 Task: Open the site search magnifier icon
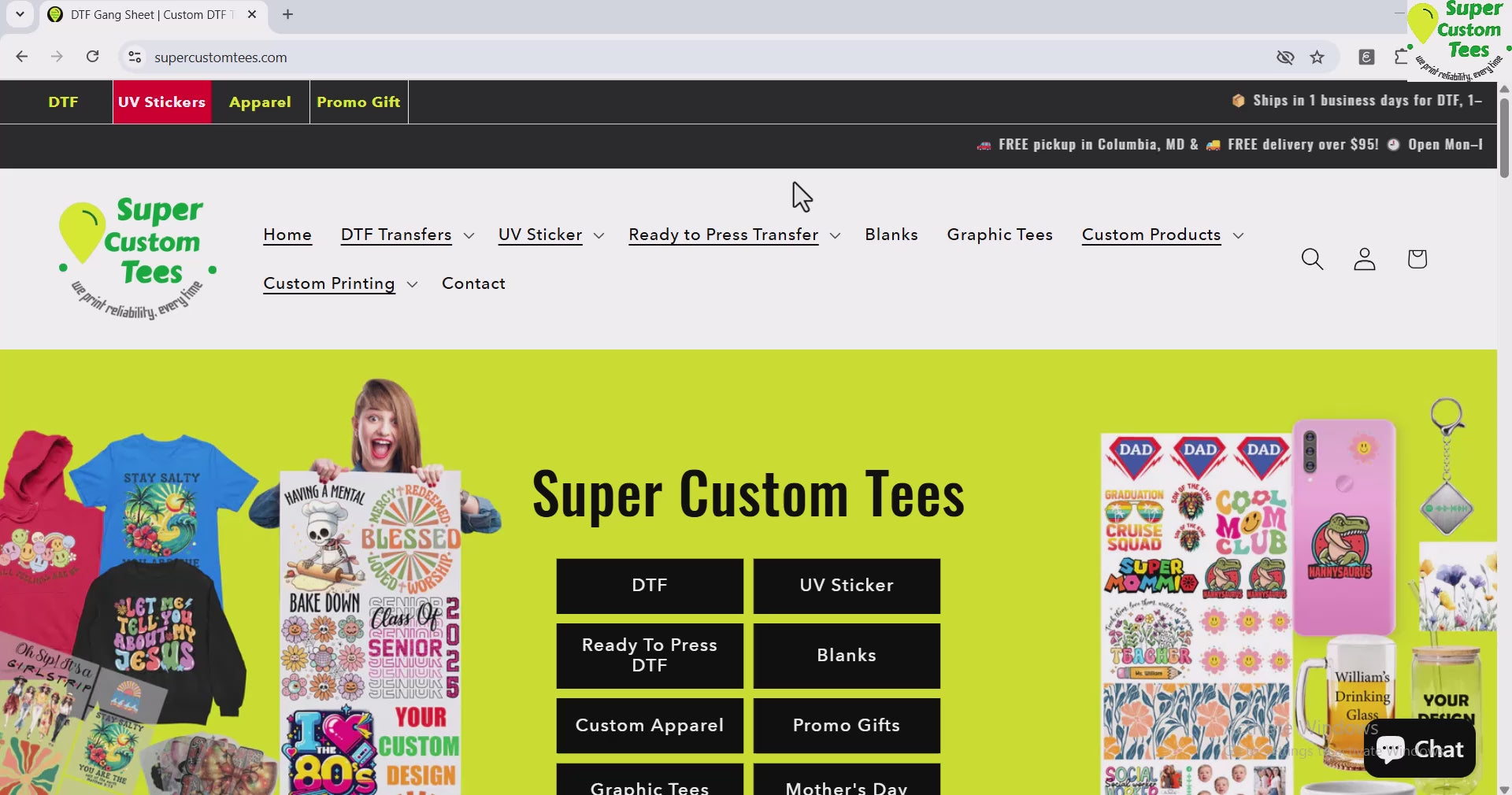tap(1312, 259)
